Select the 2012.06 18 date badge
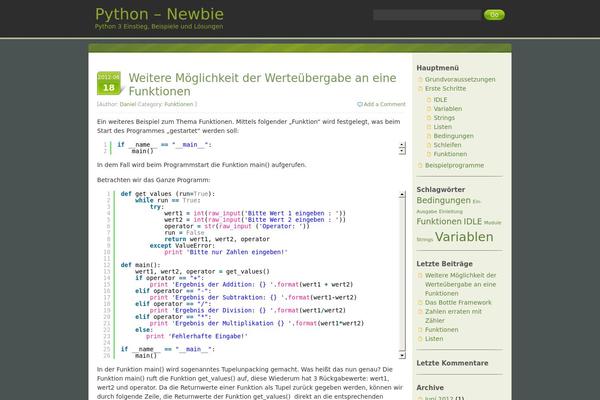Image resolution: width=600 pixels, height=400 pixels. click(x=109, y=83)
